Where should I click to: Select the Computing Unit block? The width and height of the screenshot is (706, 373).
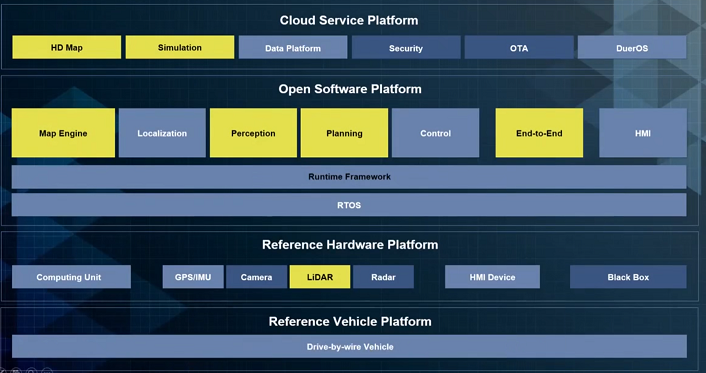click(x=71, y=277)
